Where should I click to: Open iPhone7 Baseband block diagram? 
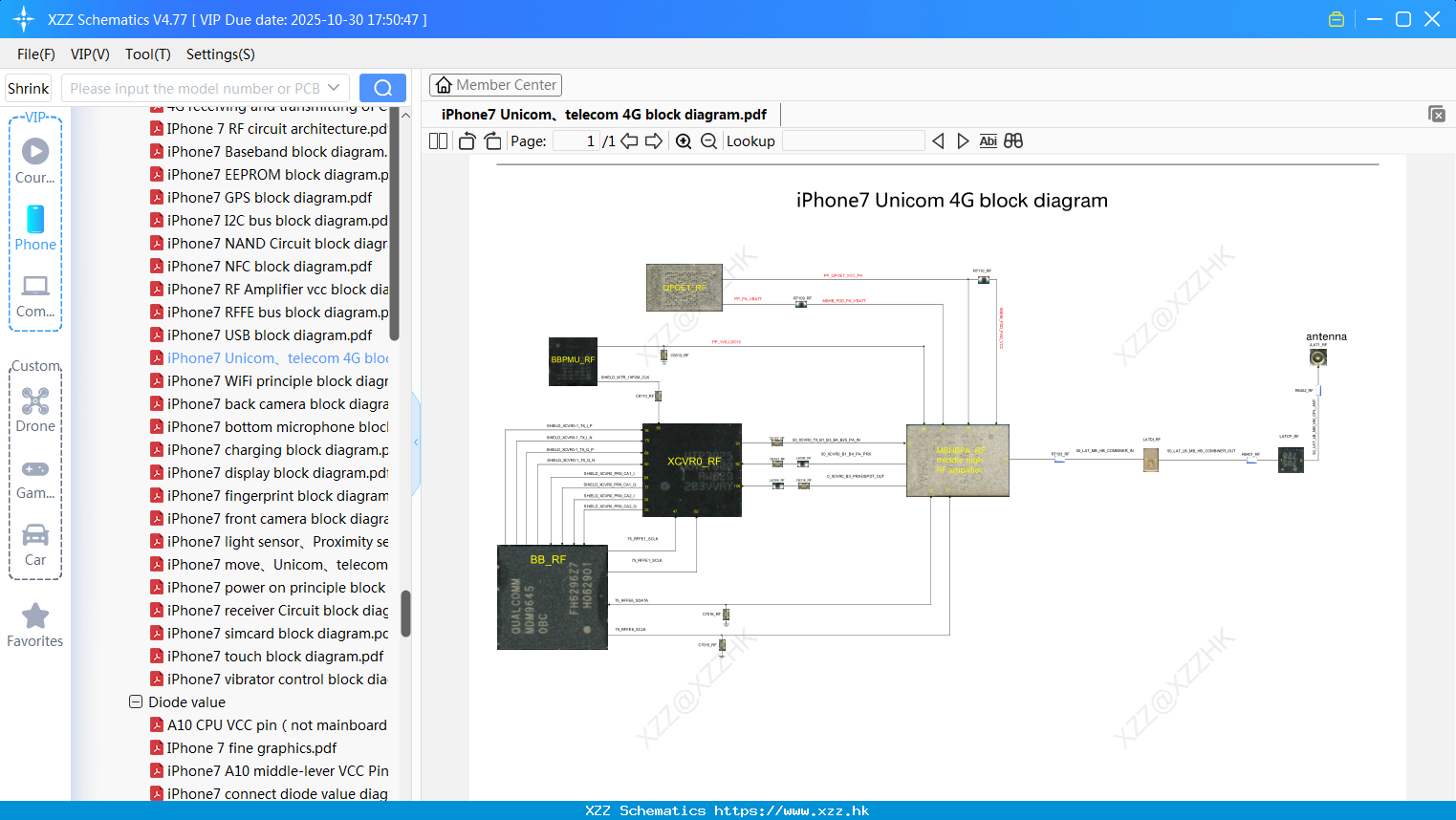click(x=270, y=152)
